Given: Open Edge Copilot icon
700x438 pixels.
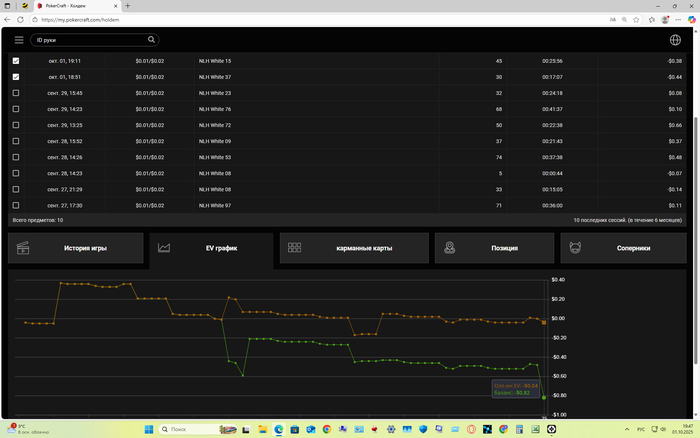Looking at the screenshot, I should click(692, 20).
